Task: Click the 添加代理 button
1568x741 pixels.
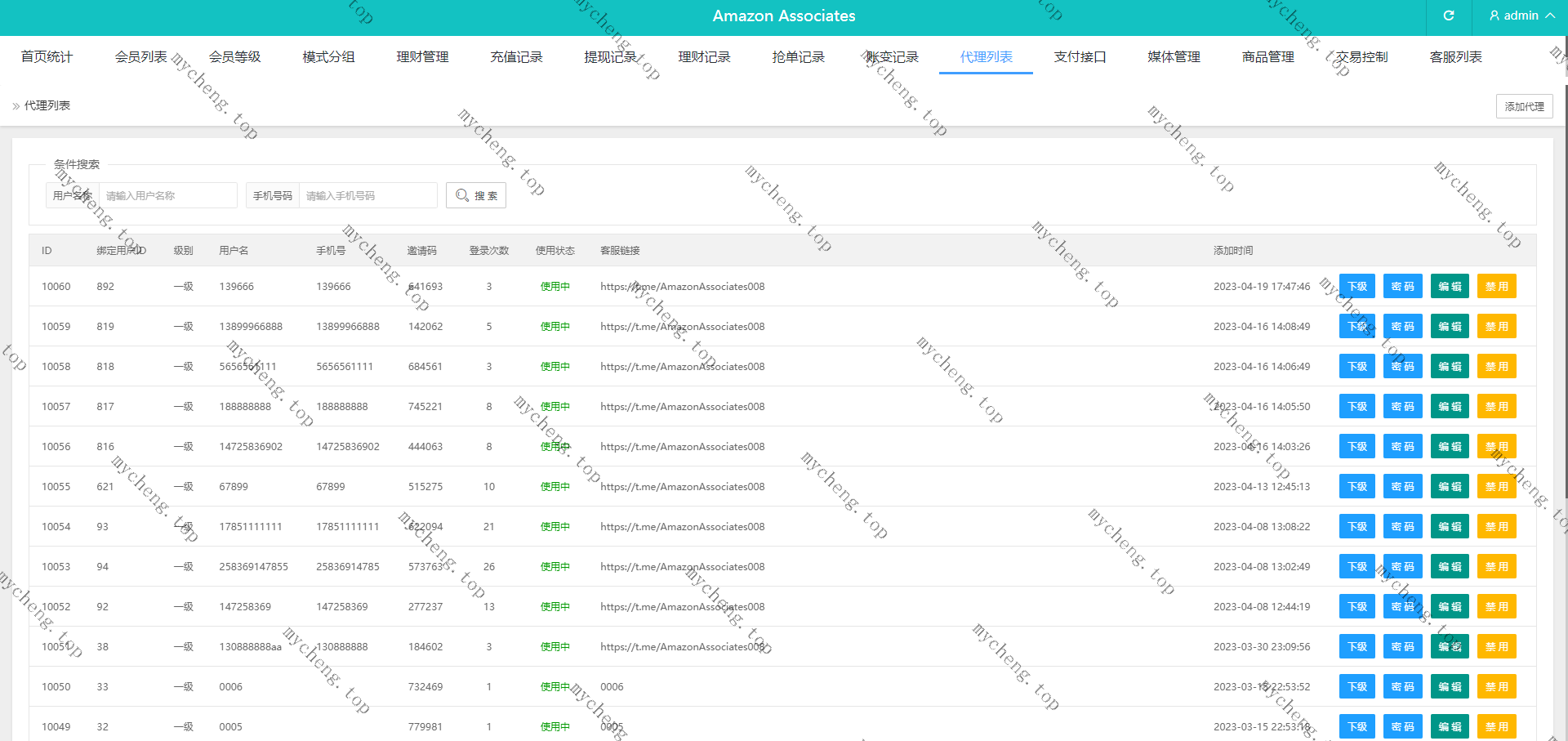Action: [1524, 106]
